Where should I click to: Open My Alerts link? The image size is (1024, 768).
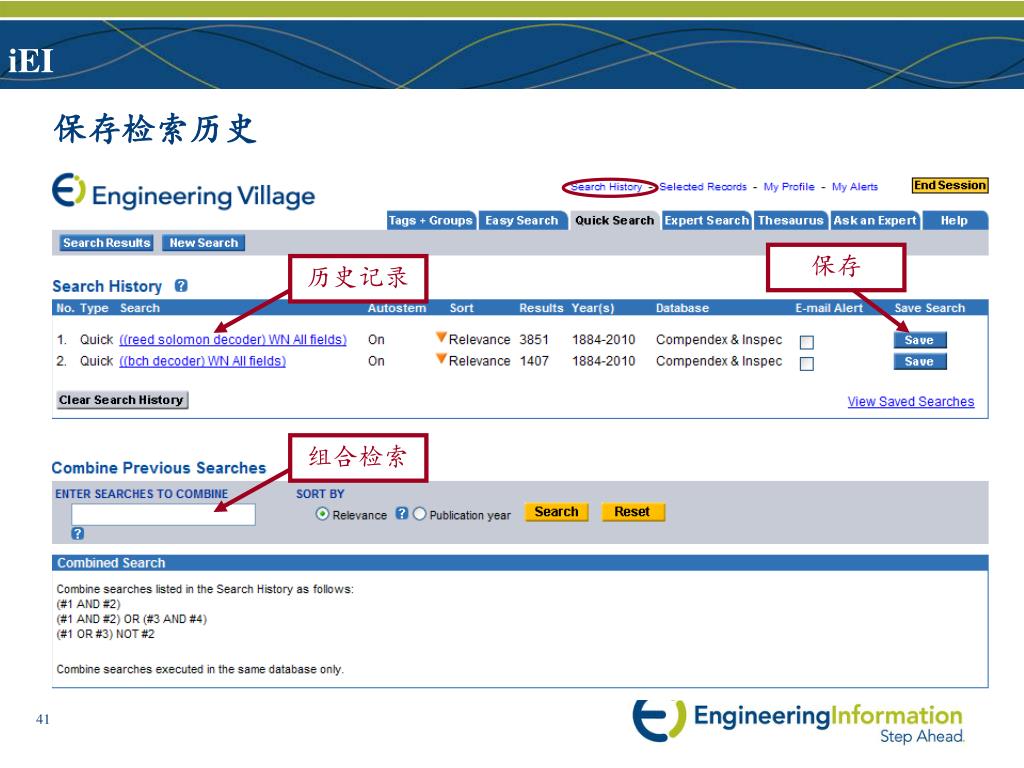855,187
